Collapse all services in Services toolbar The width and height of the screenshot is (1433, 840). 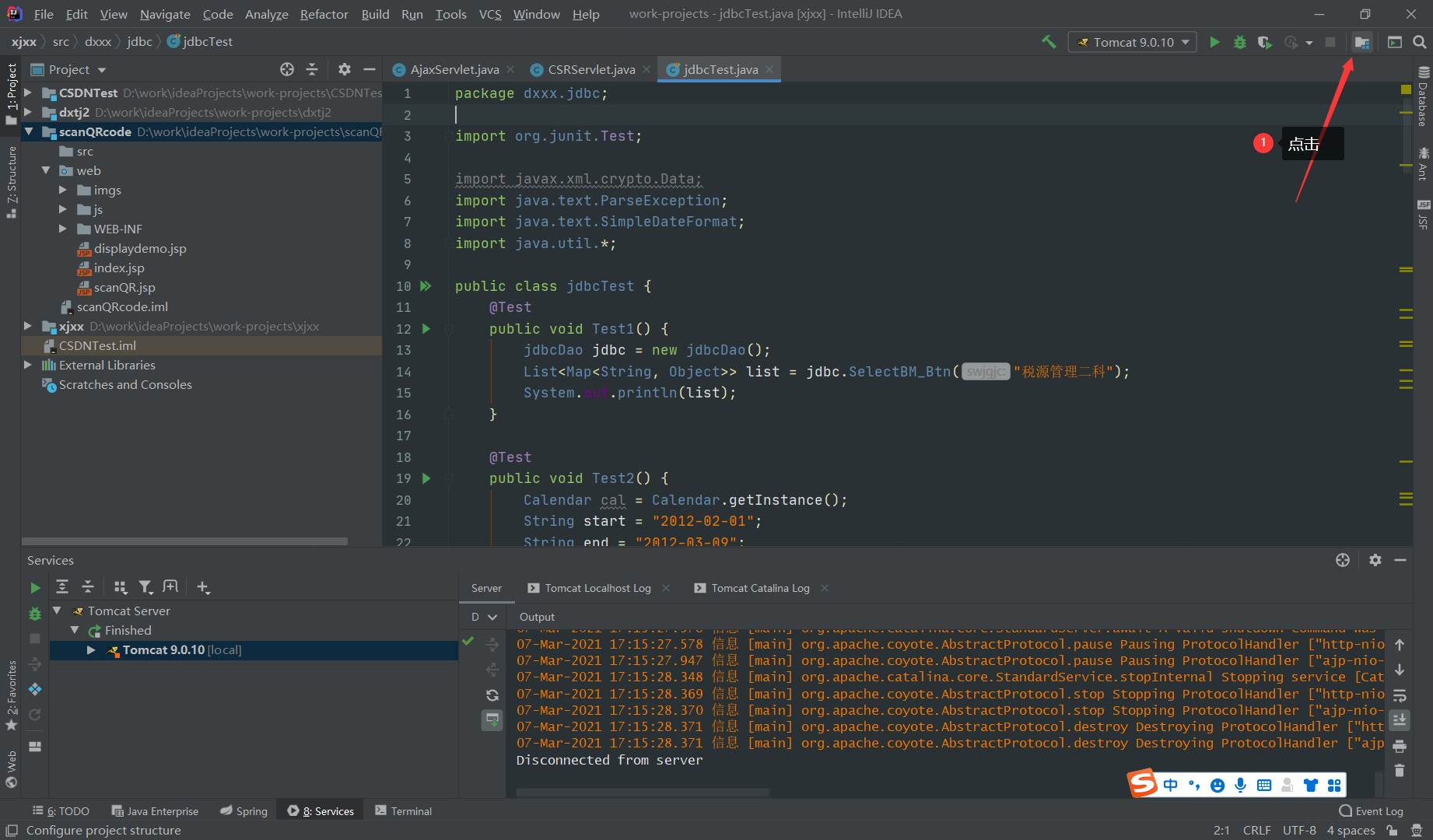click(x=88, y=587)
